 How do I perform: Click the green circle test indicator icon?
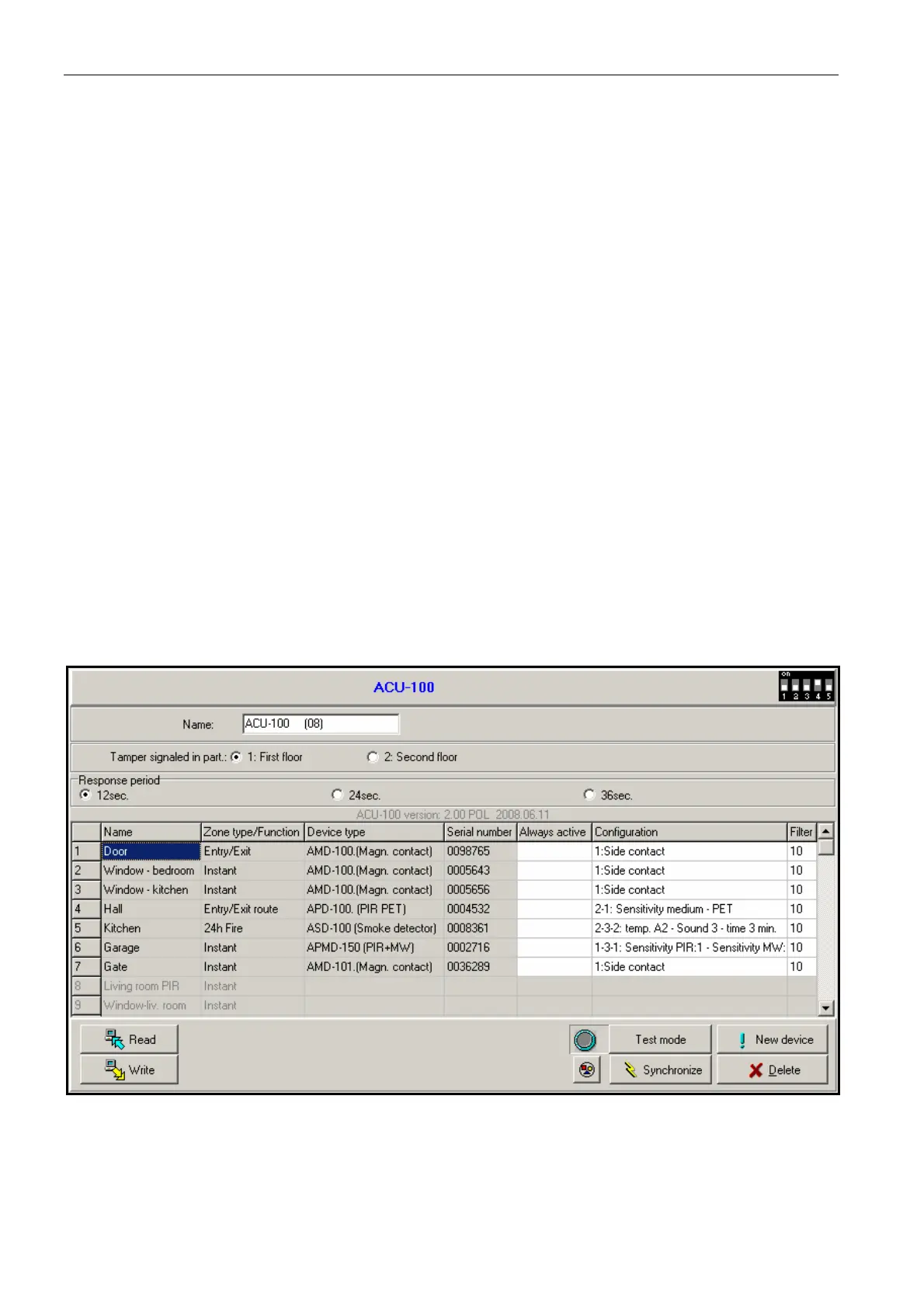[x=585, y=1039]
